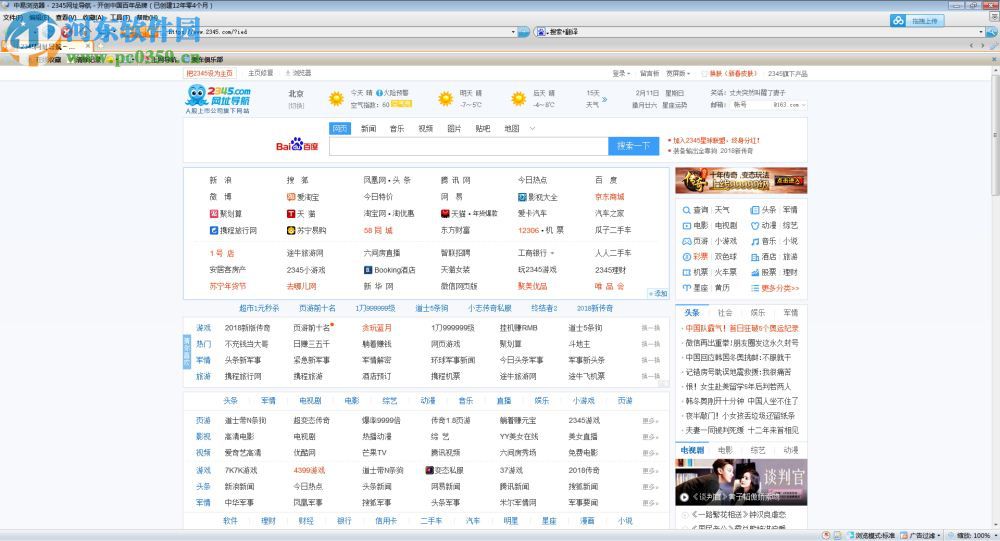Click the go button beside the address bar
The height and width of the screenshot is (541, 1000).
pos(524,31)
